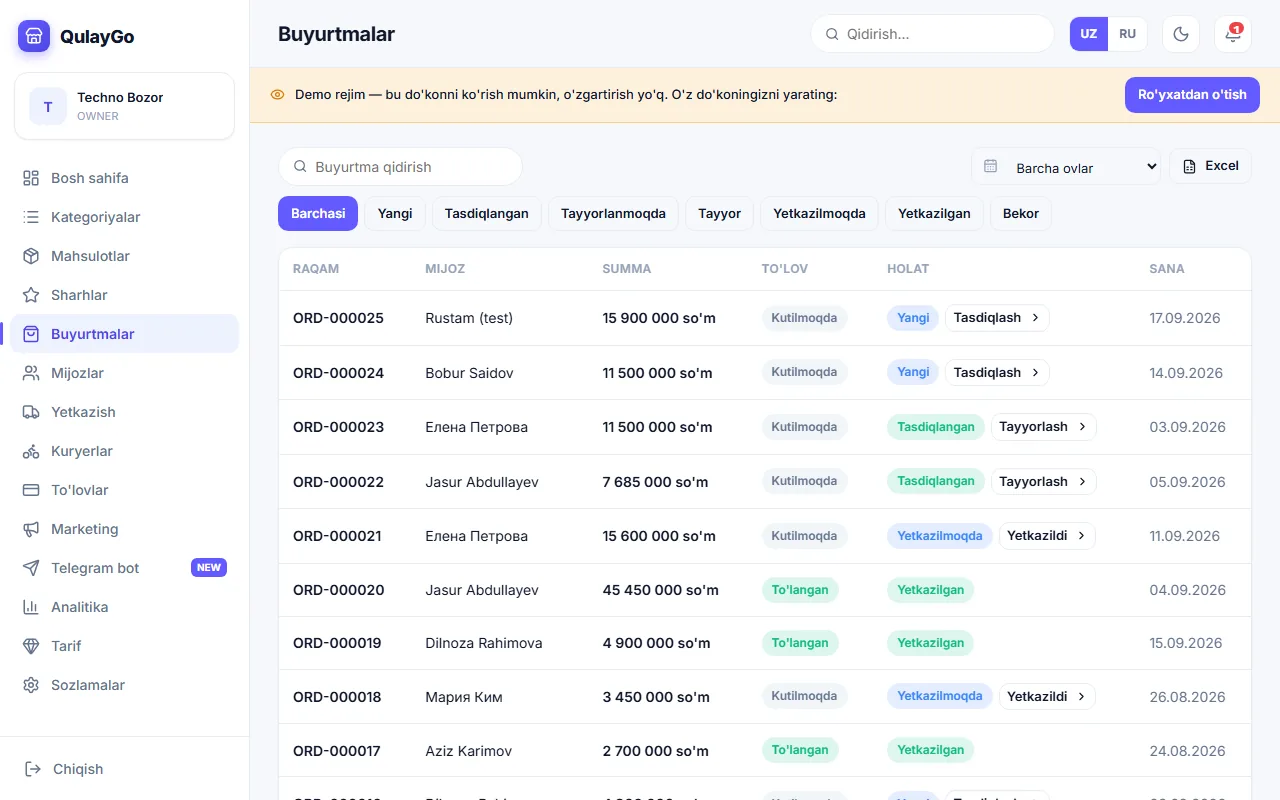Click Yetkazildi for order ORD-000021

(1047, 536)
